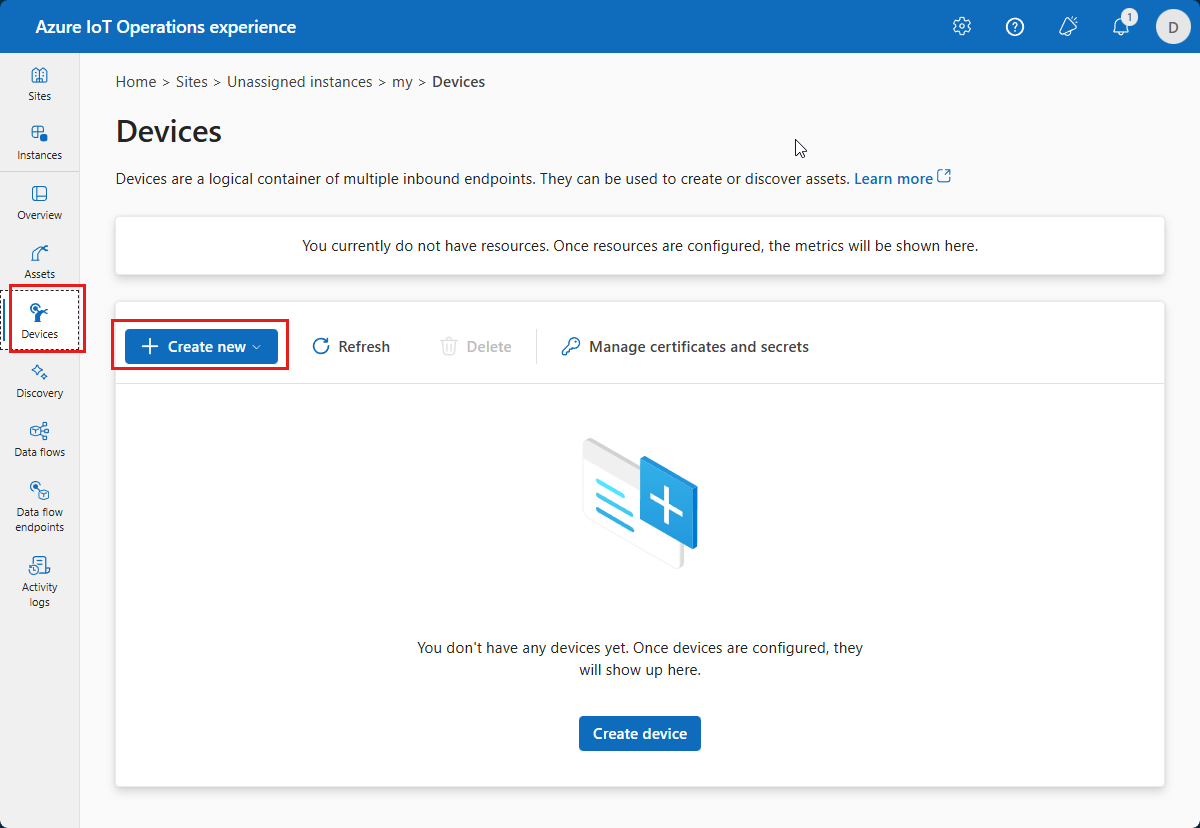Open the settings gear in header
This screenshot has height=828, width=1200.
962,27
